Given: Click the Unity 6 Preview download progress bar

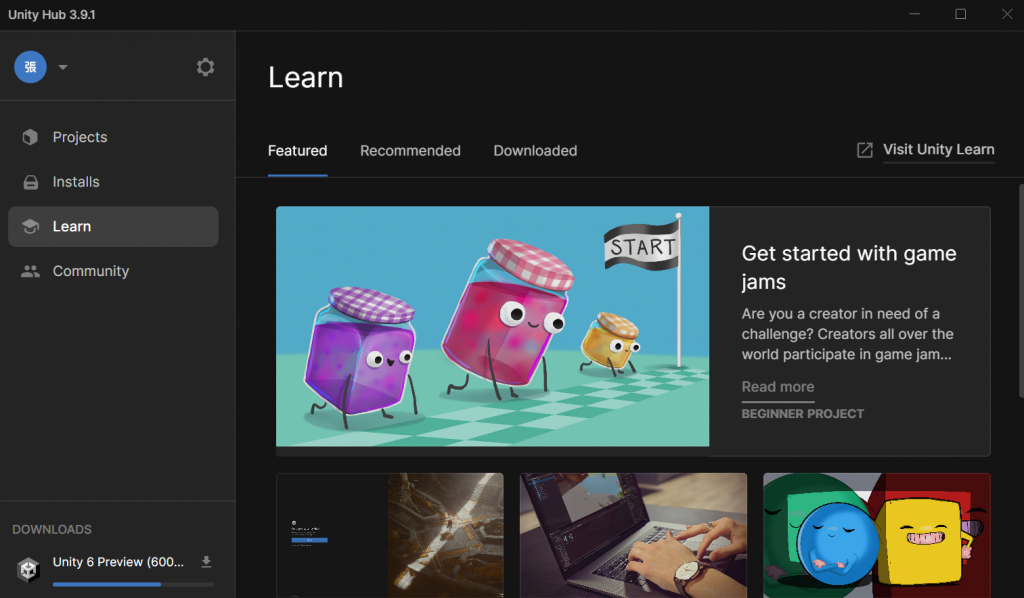Looking at the screenshot, I should point(133,584).
